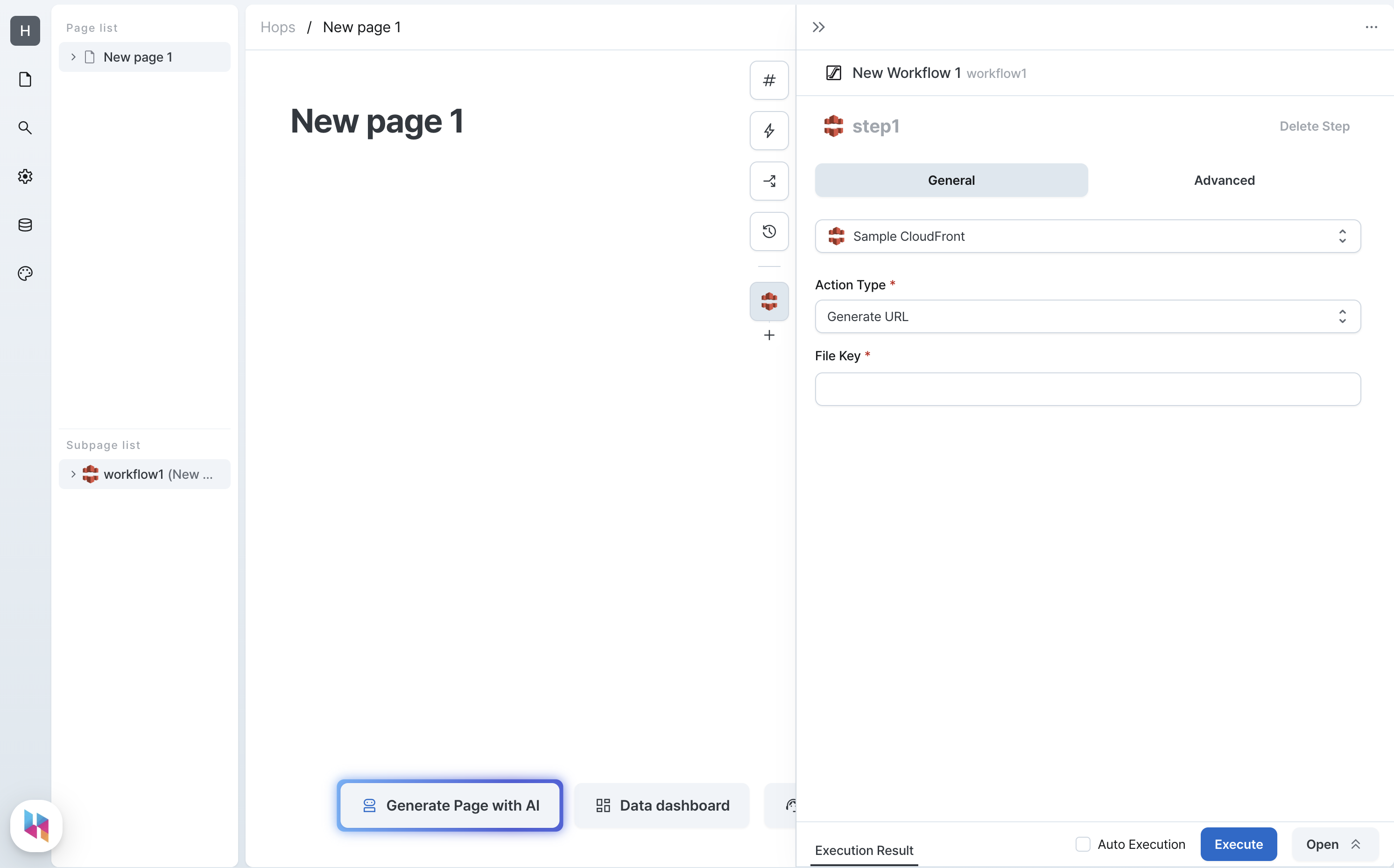Click the workflow icon beside New Workflow 1
The height and width of the screenshot is (868, 1394).
(x=833, y=73)
